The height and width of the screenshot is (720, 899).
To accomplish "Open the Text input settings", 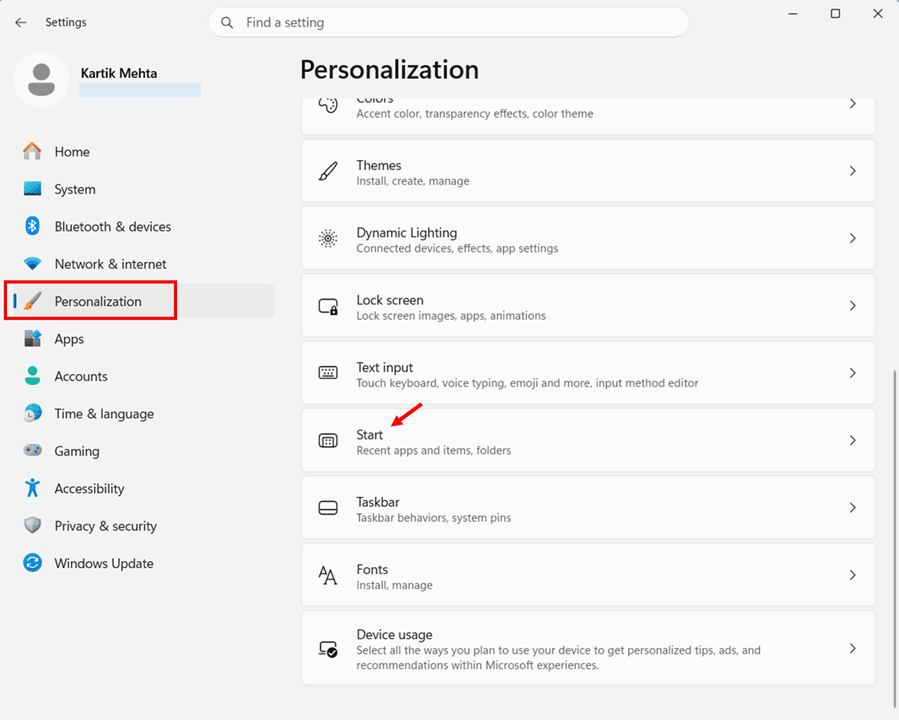I will click(587, 373).
